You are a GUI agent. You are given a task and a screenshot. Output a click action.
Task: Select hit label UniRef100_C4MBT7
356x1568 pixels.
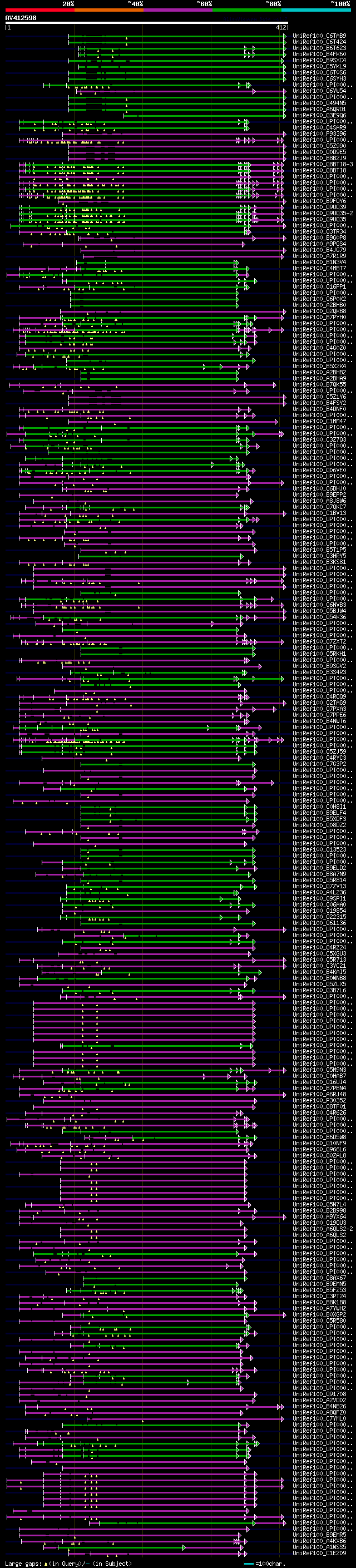click(319, 269)
